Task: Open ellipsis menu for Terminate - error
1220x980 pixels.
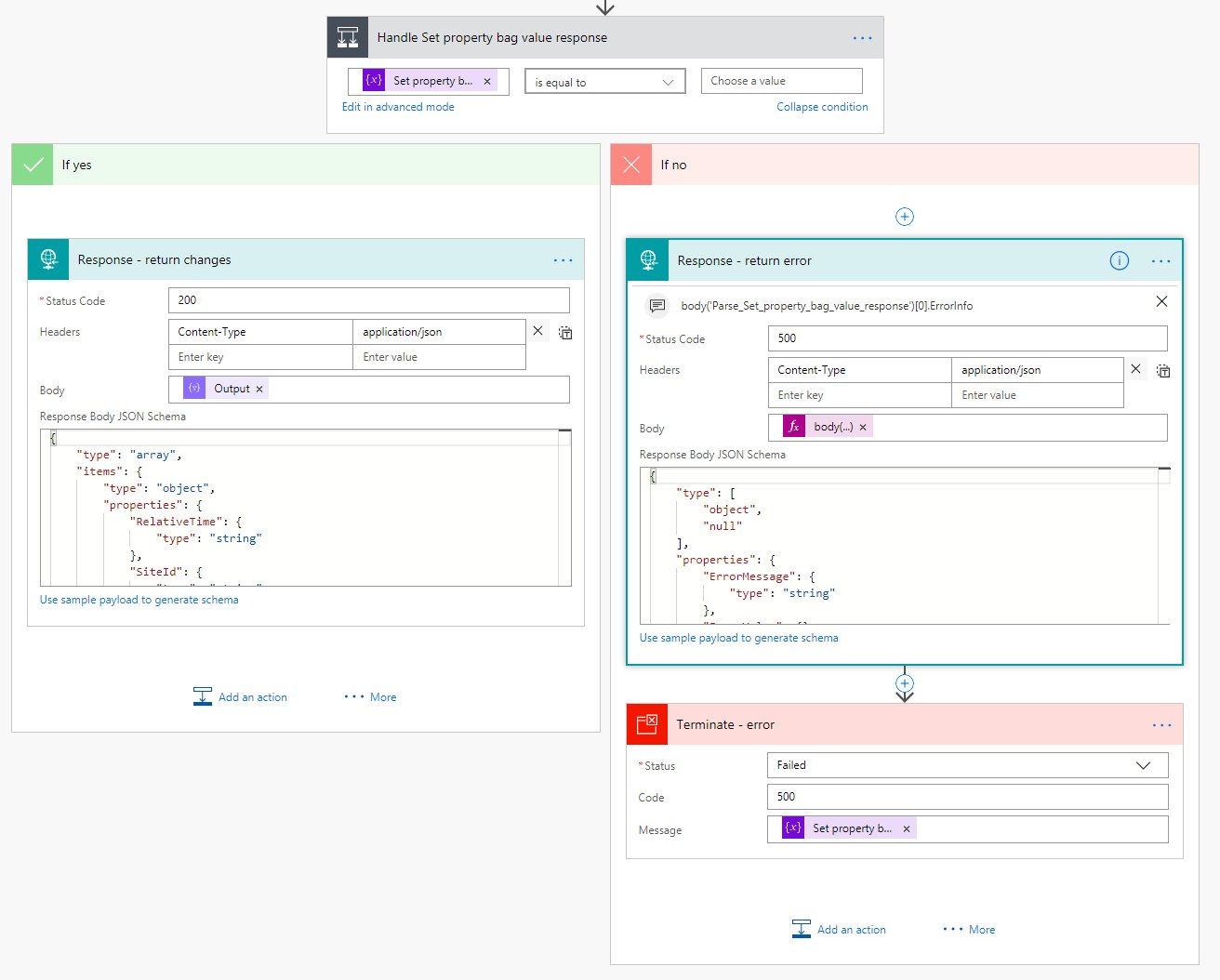Action: coord(1162,725)
